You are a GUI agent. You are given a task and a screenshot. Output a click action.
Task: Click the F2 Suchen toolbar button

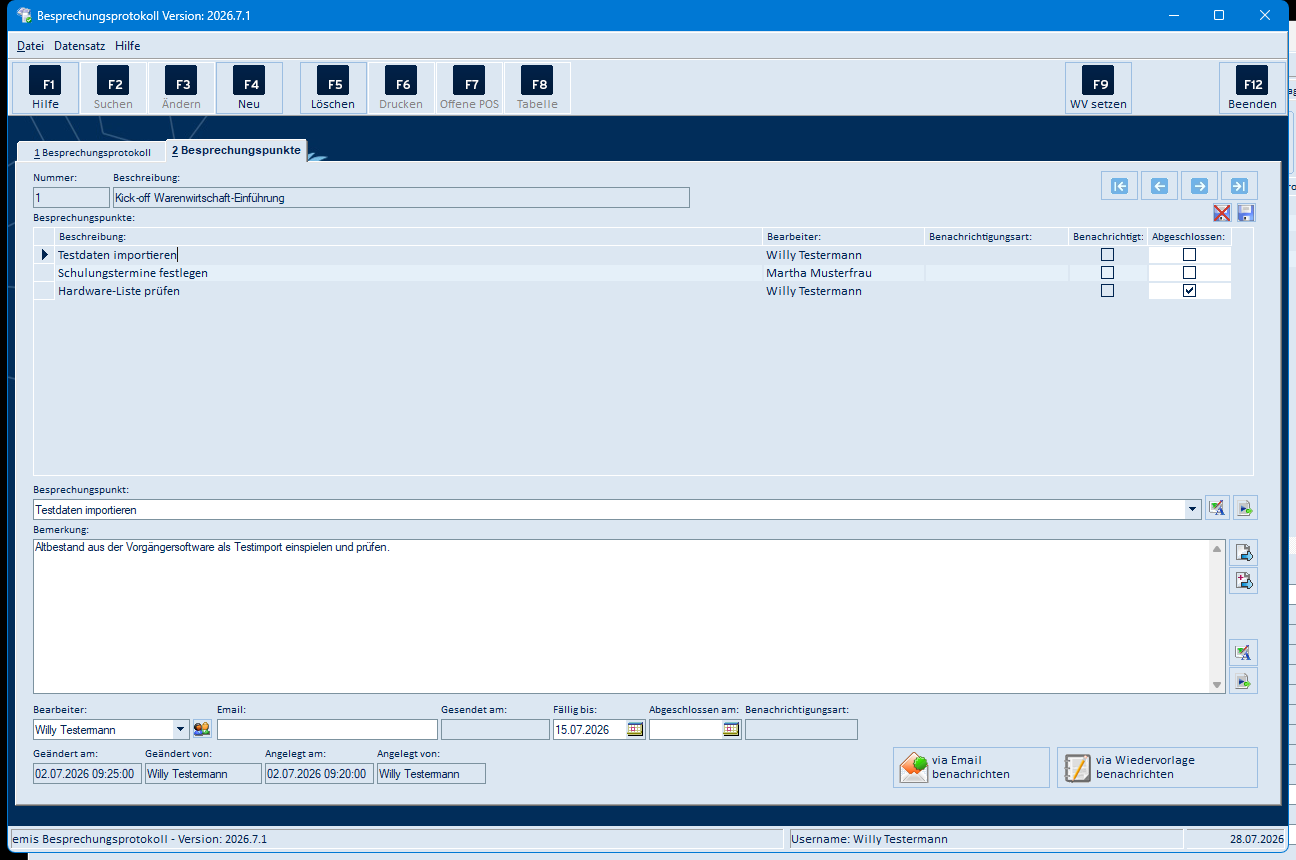[113, 88]
